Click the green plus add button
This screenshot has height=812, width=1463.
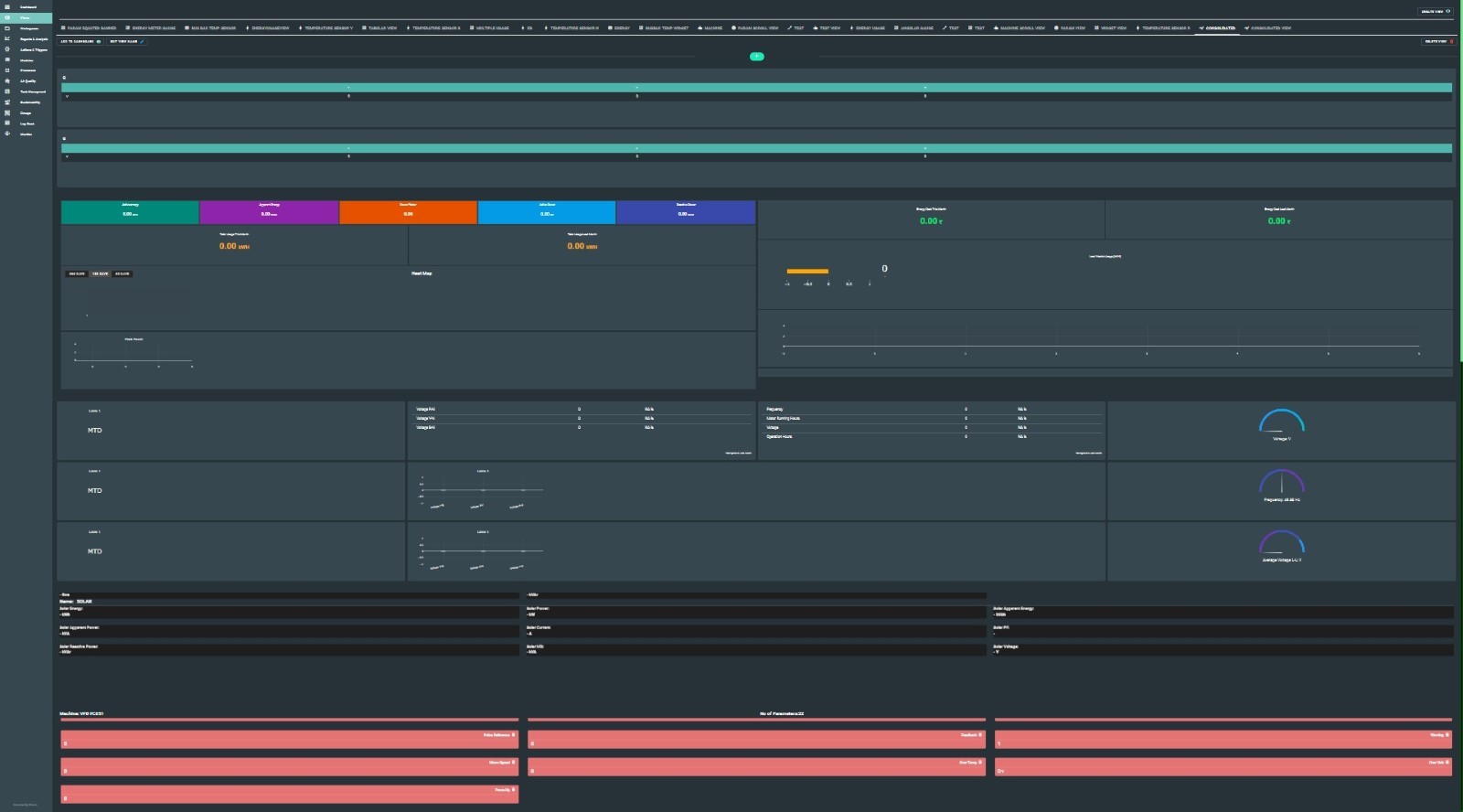[x=756, y=57]
